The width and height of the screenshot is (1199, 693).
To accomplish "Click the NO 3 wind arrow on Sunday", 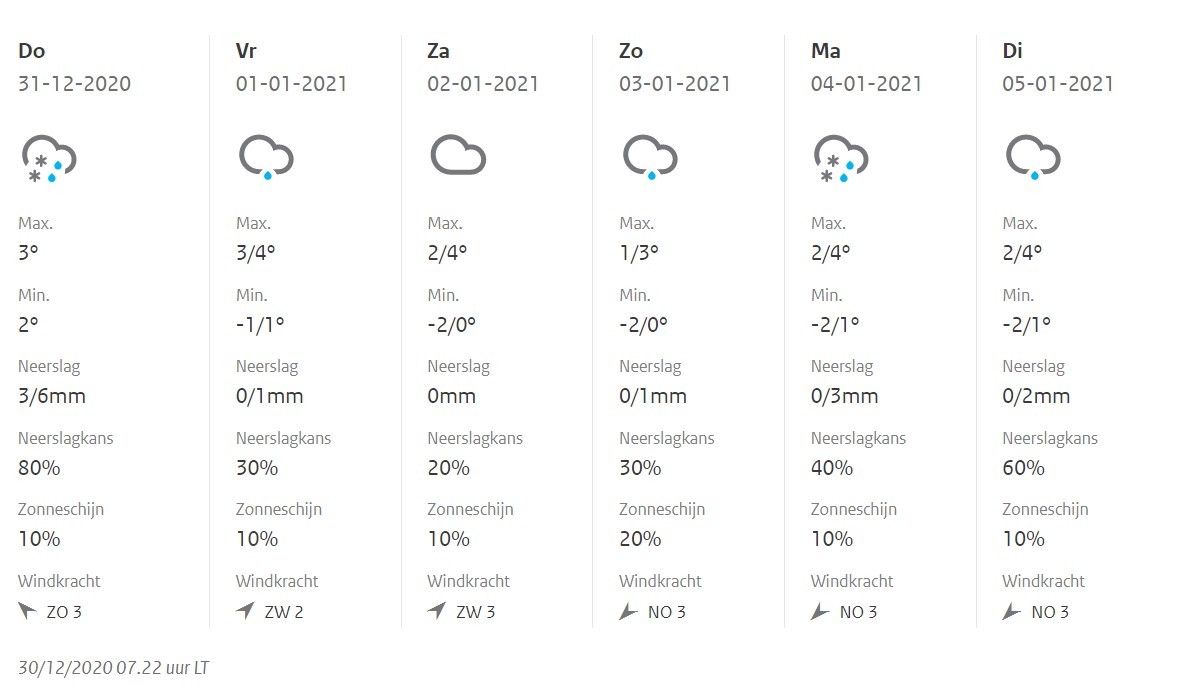I will pos(628,611).
